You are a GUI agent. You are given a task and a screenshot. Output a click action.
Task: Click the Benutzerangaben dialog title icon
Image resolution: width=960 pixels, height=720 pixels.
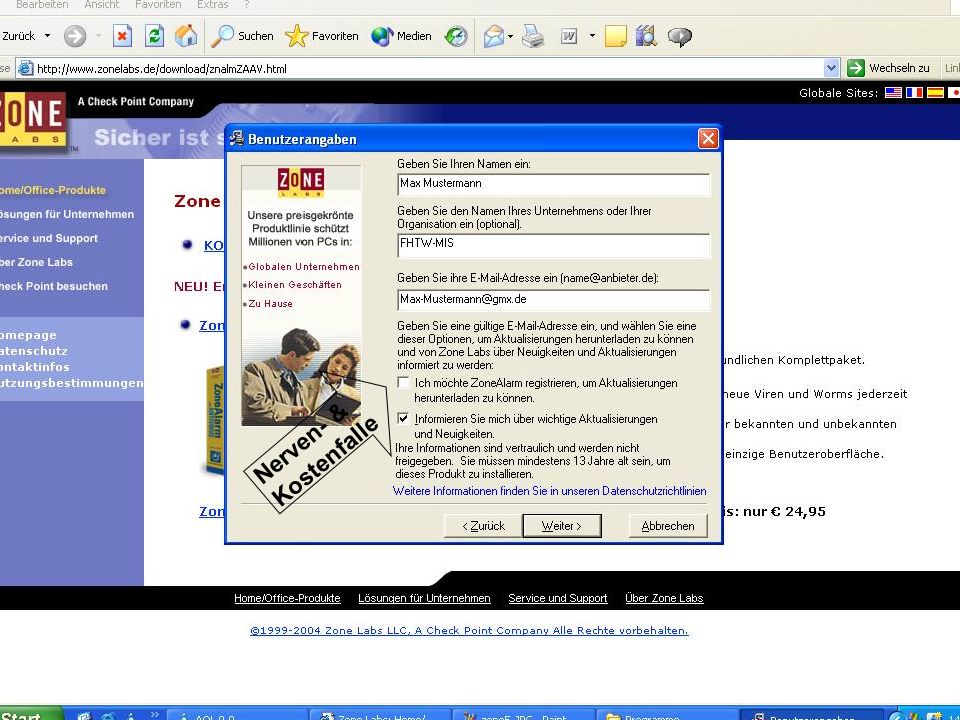[x=236, y=139]
